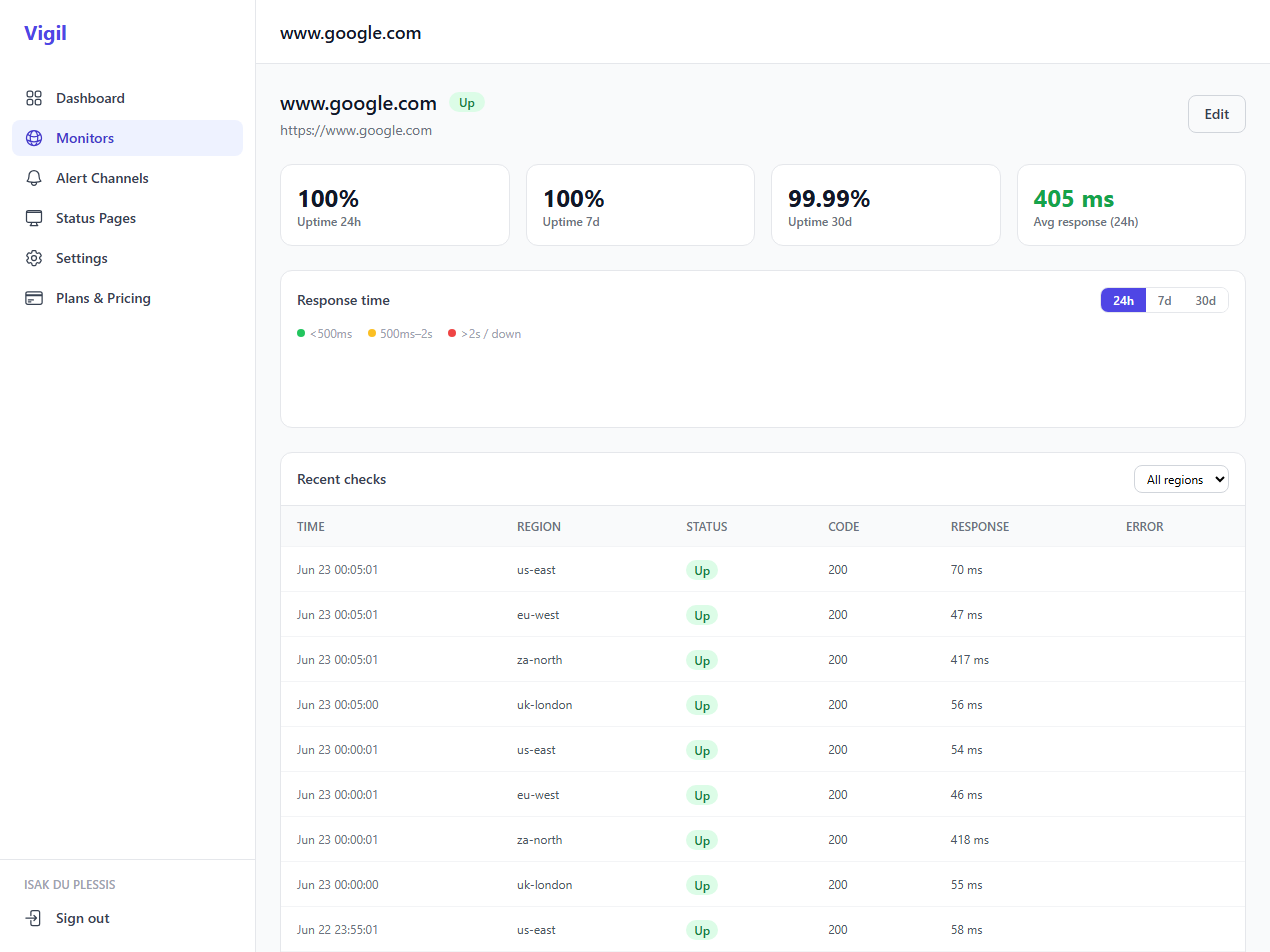Click the https://www.google.com URL text
The height and width of the screenshot is (952, 1270).
356,130
